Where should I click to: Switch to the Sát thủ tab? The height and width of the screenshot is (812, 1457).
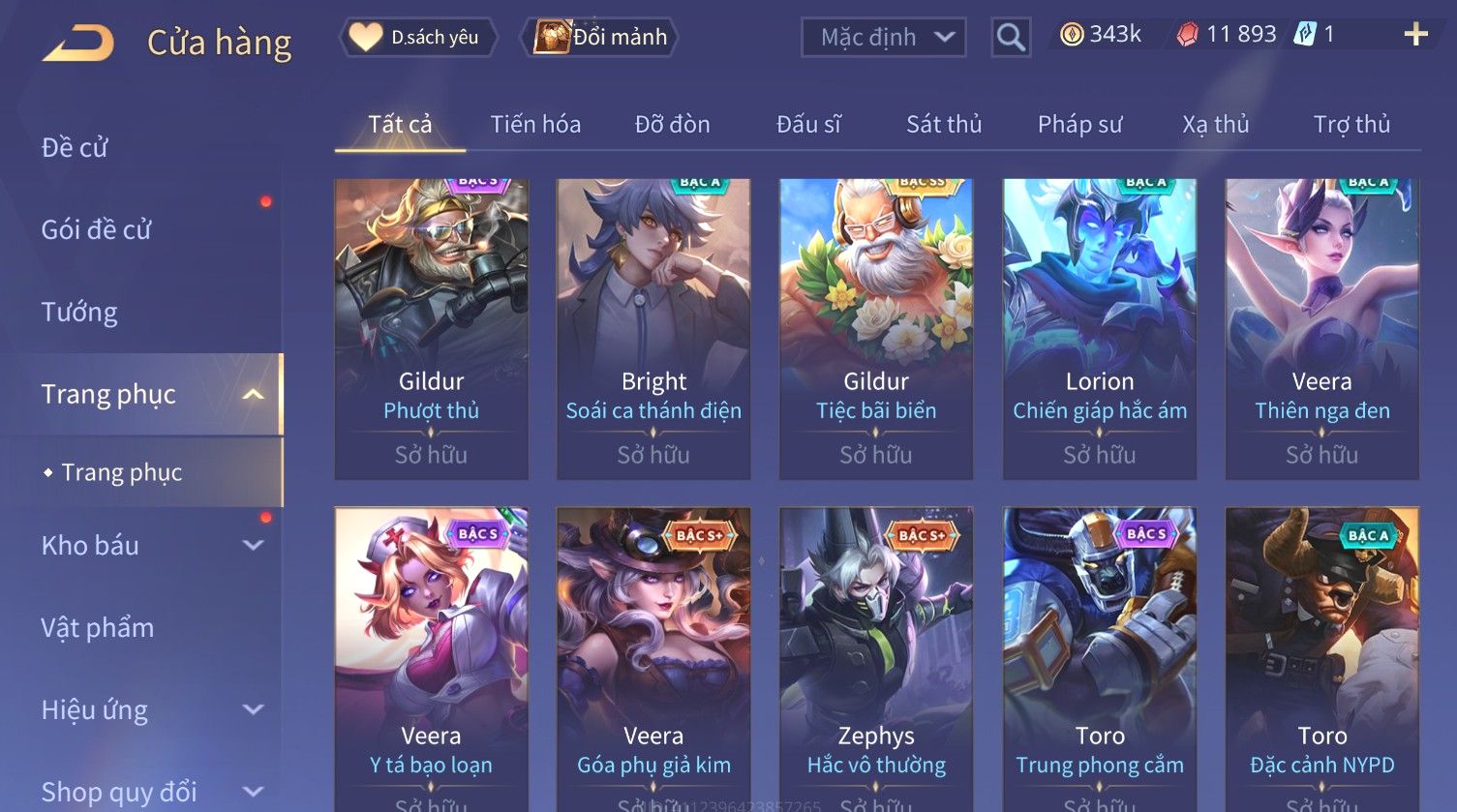tap(944, 124)
